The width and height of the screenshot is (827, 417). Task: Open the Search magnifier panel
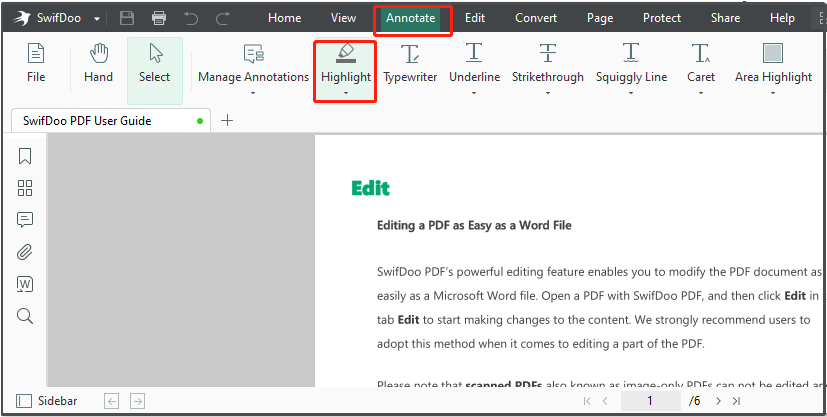pos(25,316)
